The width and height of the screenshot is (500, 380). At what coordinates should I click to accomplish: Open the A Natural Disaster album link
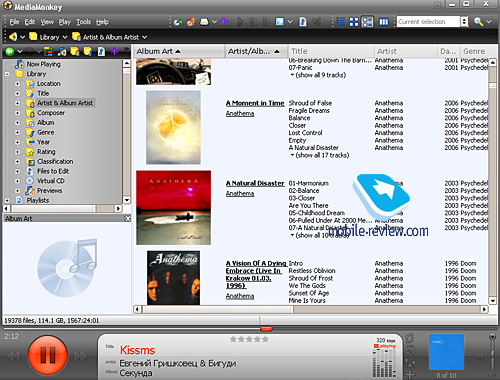point(255,183)
